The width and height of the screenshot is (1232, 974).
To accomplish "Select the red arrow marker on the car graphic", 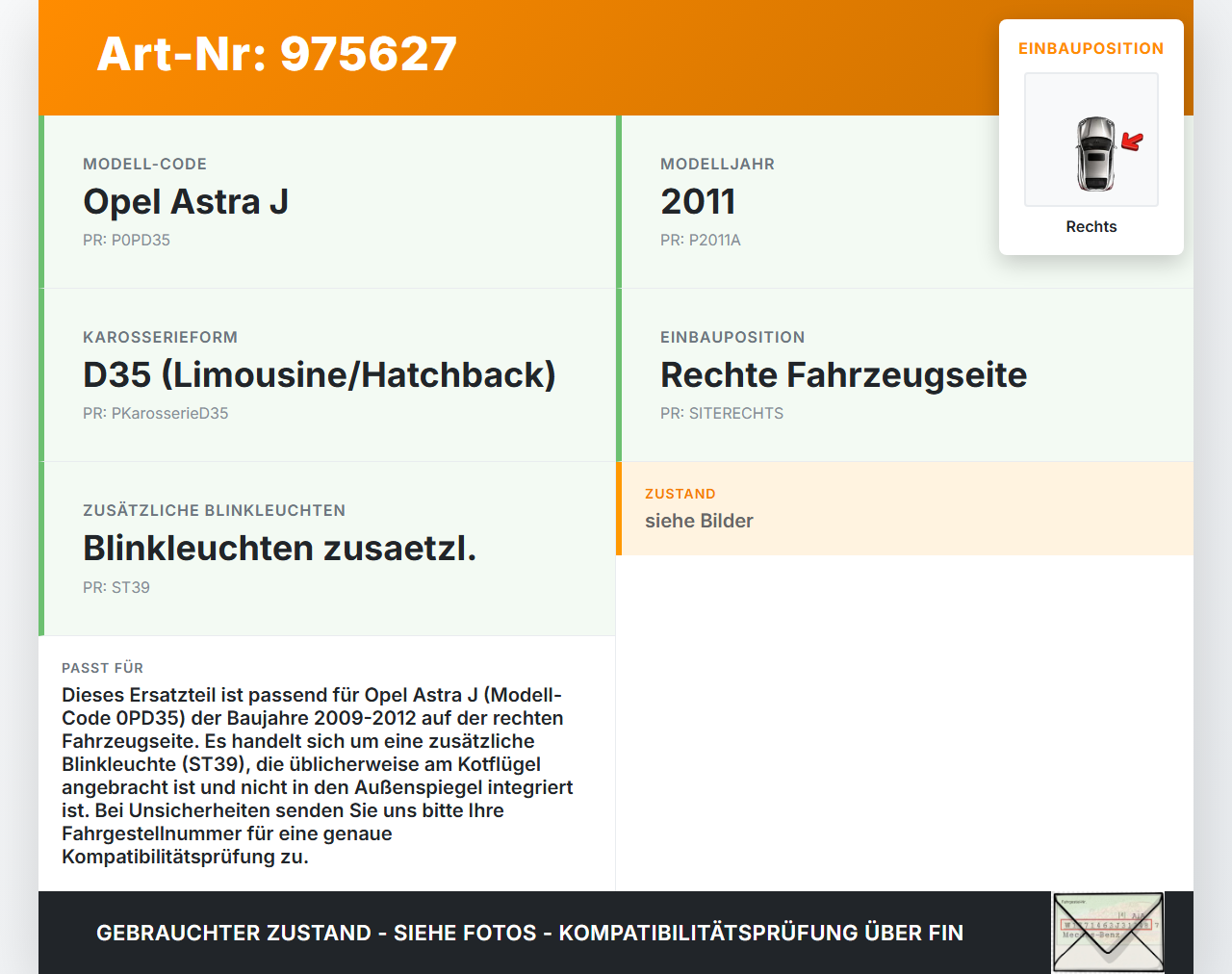I will tap(1132, 142).
